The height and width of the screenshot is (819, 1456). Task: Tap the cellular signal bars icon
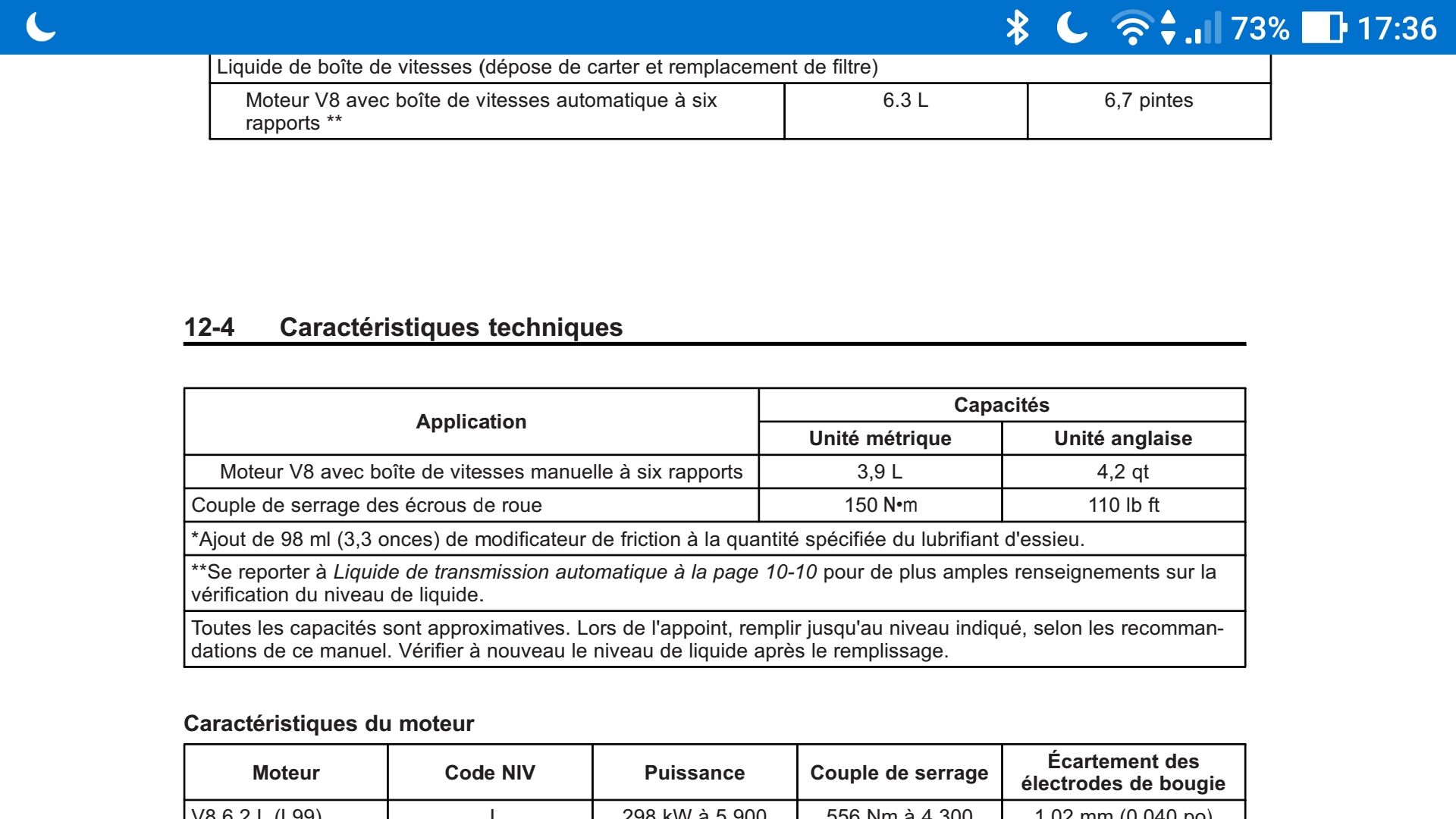tap(1203, 28)
